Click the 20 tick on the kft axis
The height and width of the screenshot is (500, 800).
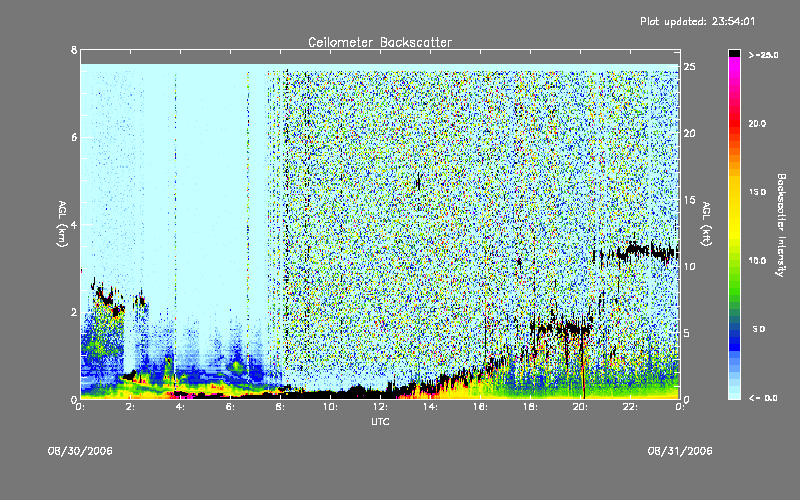coord(689,133)
